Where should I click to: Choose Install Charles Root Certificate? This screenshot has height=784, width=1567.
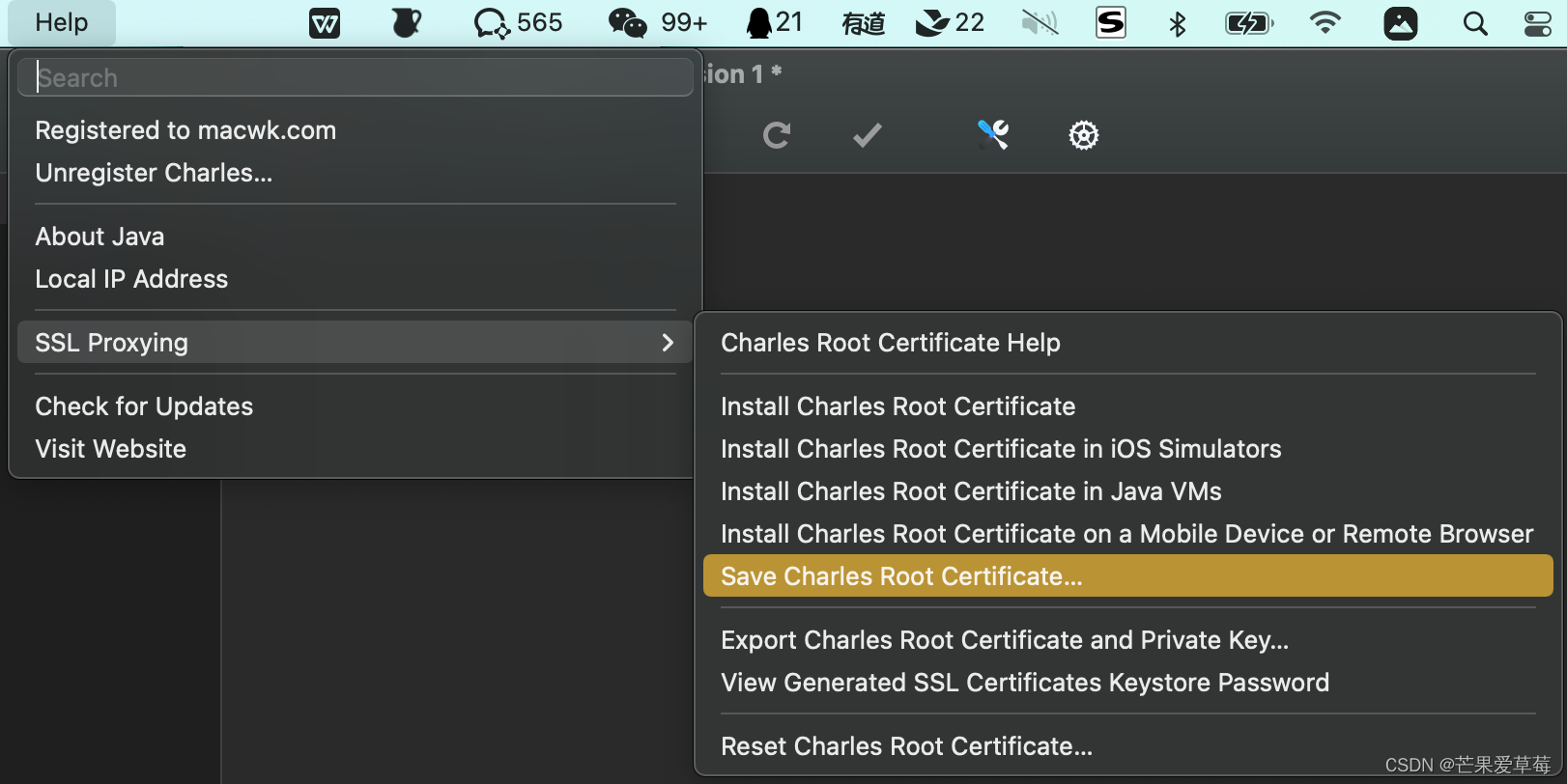pyautogui.click(x=897, y=406)
